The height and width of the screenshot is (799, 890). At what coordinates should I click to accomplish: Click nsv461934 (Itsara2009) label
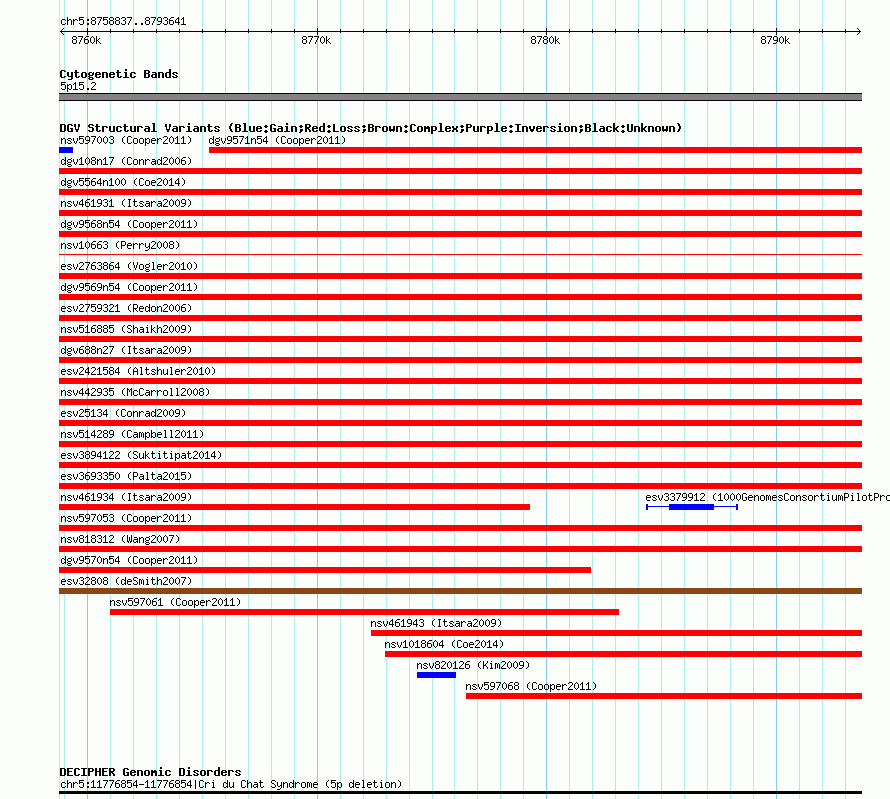tap(126, 497)
